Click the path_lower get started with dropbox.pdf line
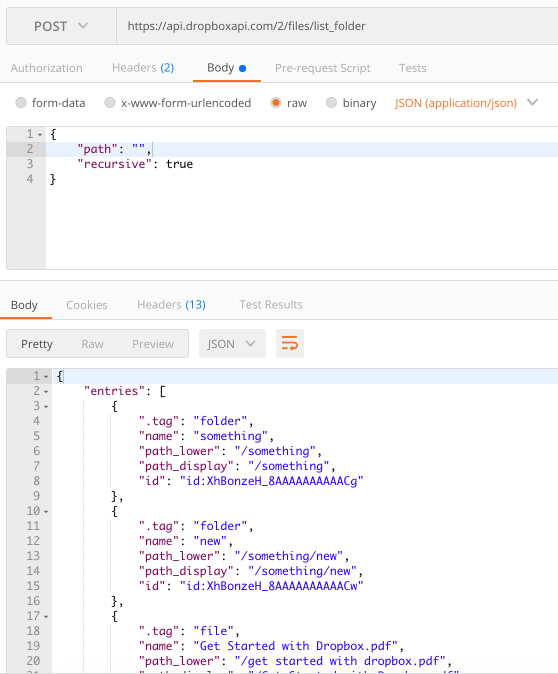Viewport: 558px width, 674px height. [295, 661]
